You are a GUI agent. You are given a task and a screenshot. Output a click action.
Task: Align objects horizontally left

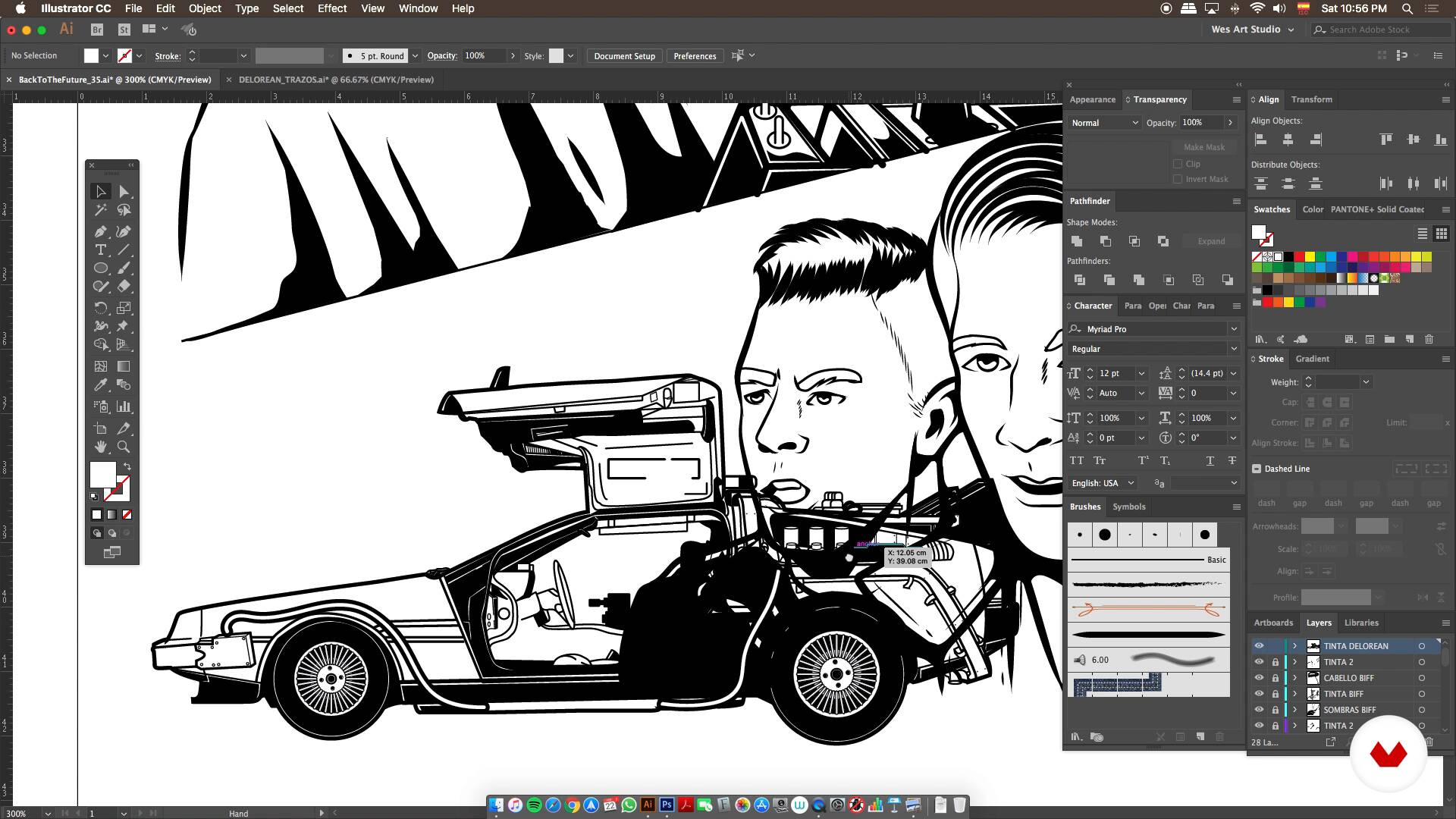pos(1260,140)
